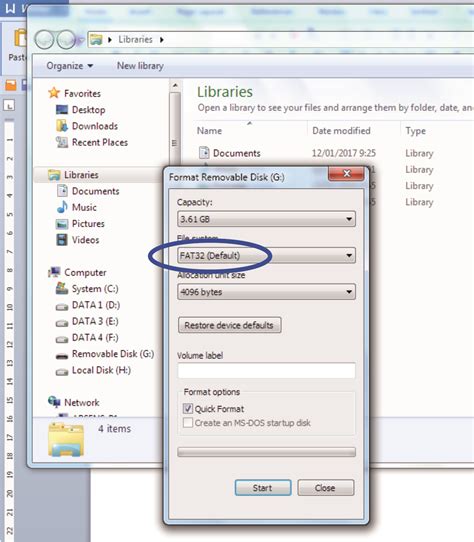Select Music under Libraries
The height and width of the screenshot is (542, 474).
84,207
